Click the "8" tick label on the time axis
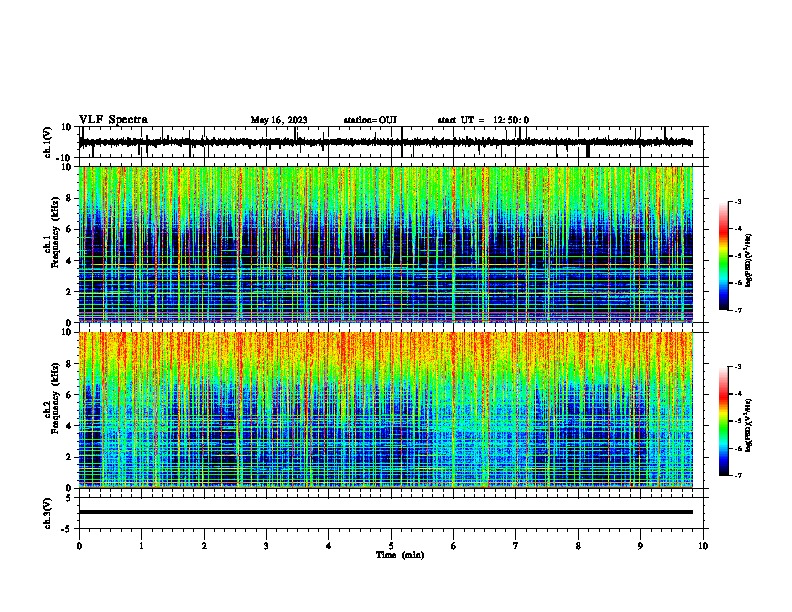 pos(578,546)
